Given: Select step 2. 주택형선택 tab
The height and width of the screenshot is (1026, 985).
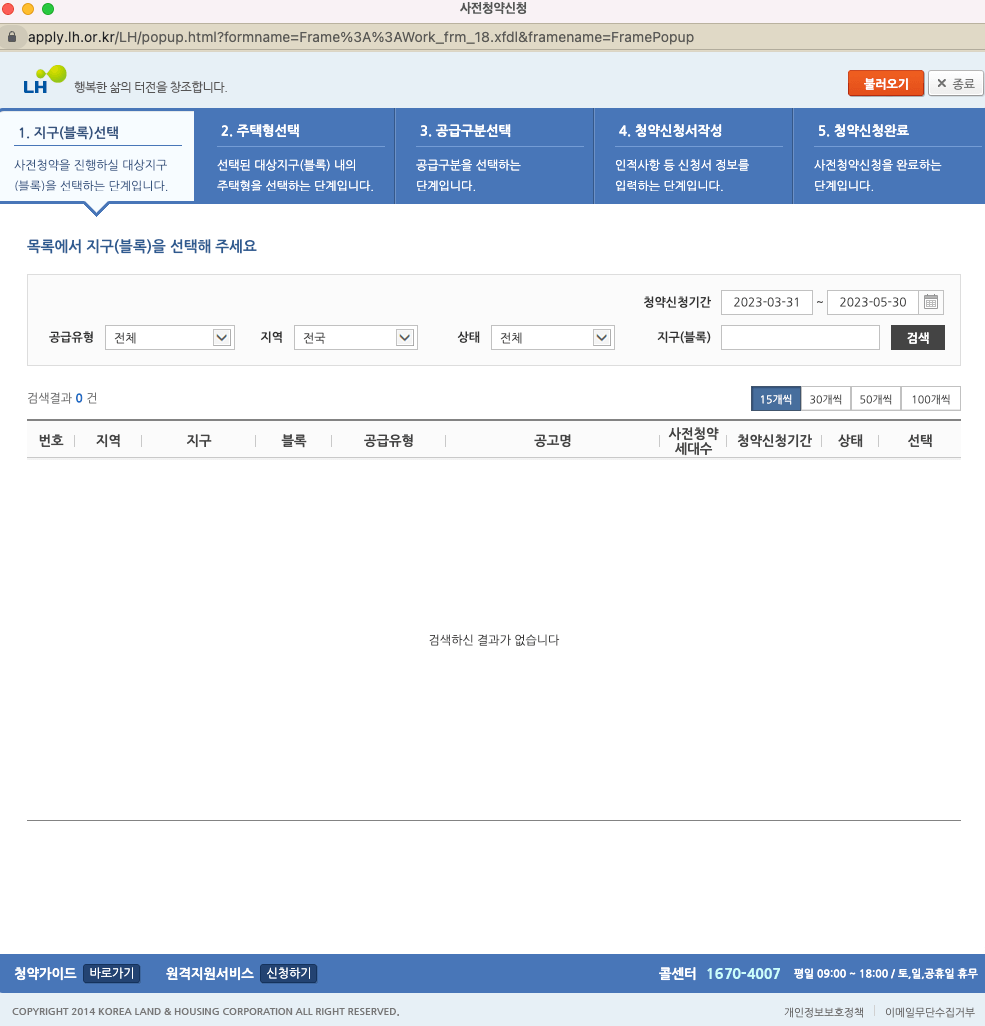Looking at the screenshot, I should coord(295,156).
